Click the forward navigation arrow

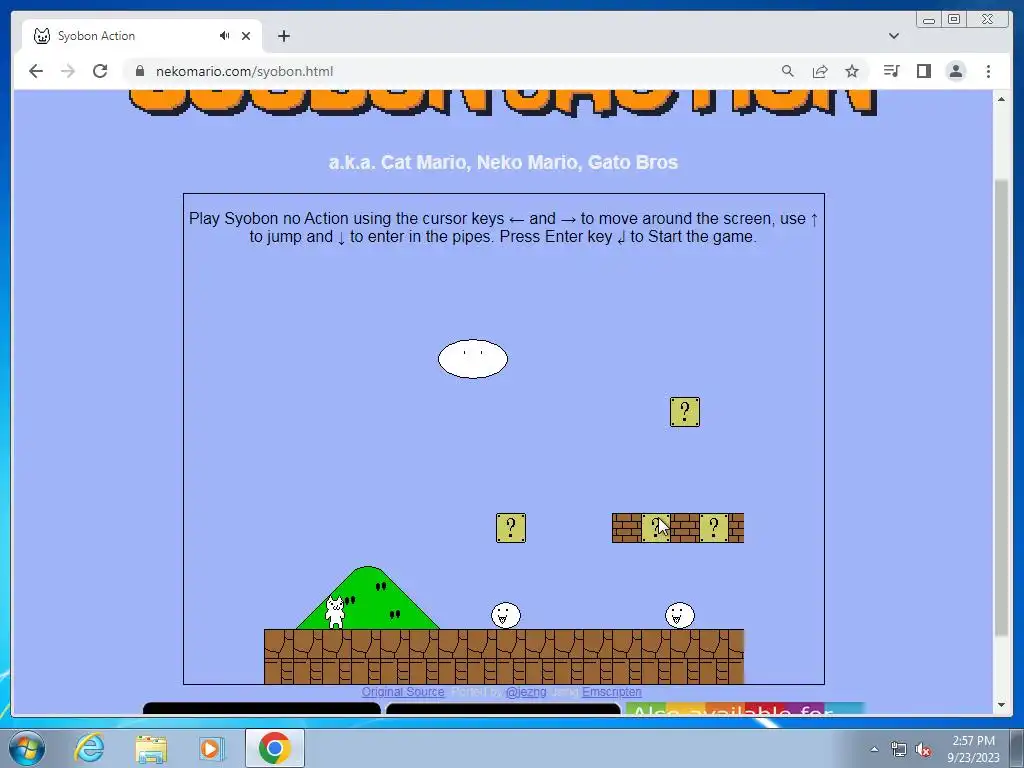coord(68,71)
